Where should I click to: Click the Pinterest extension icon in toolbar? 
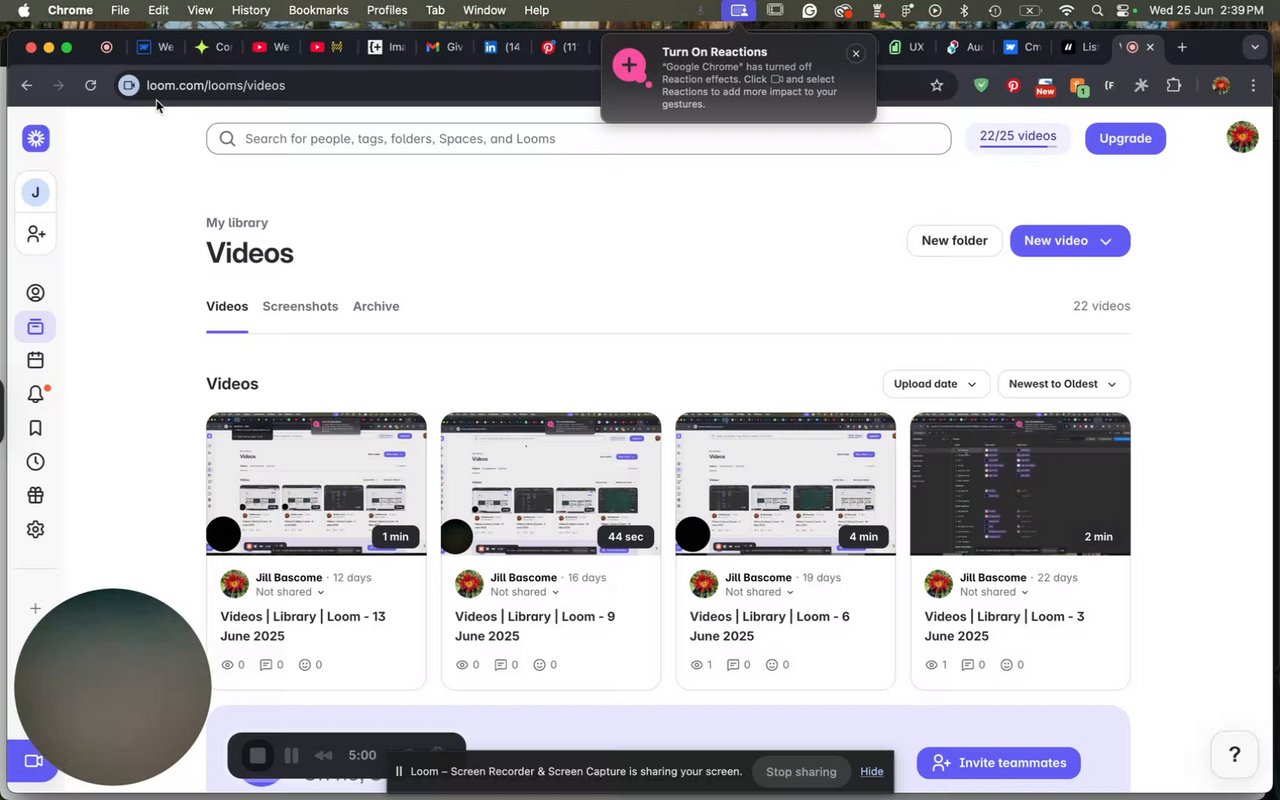coord(1013,86)
